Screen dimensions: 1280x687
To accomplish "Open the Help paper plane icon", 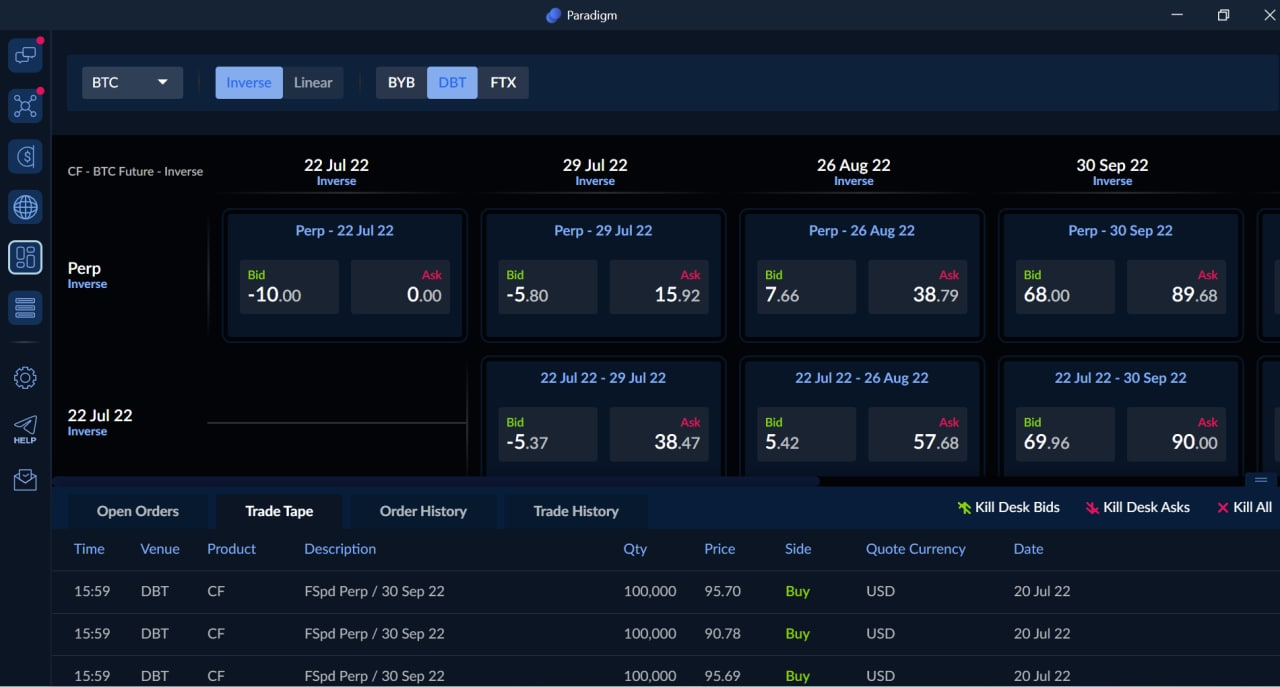I will pos(25,428).
